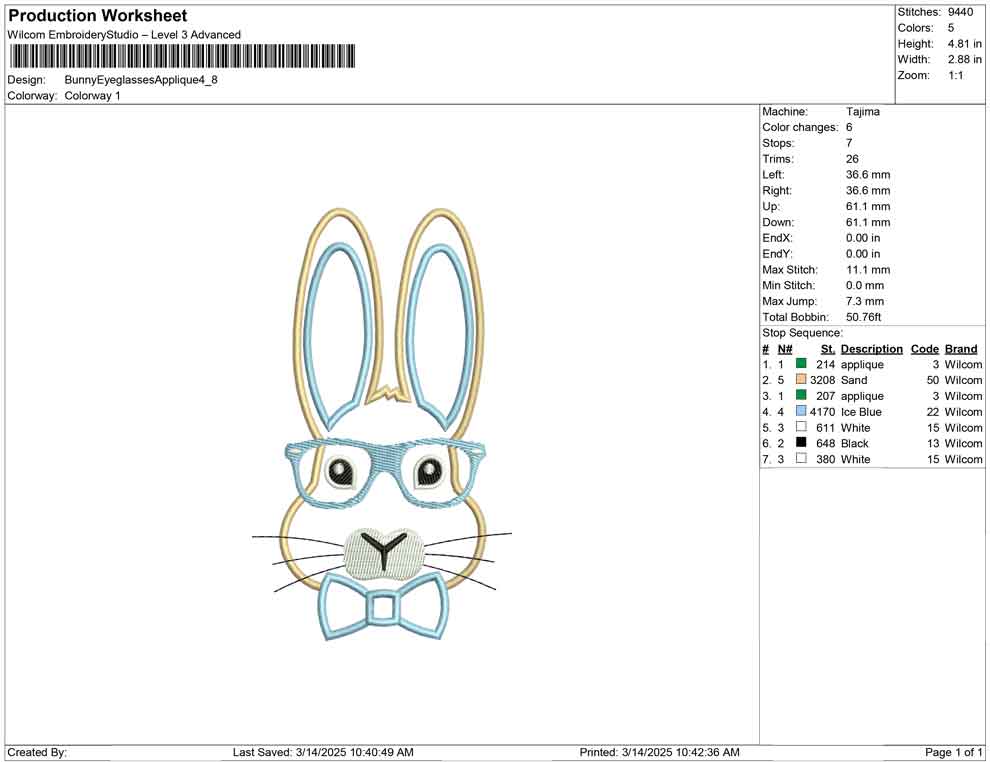Click the Last Saved timestamp in footer

click(x=323, y=752)
